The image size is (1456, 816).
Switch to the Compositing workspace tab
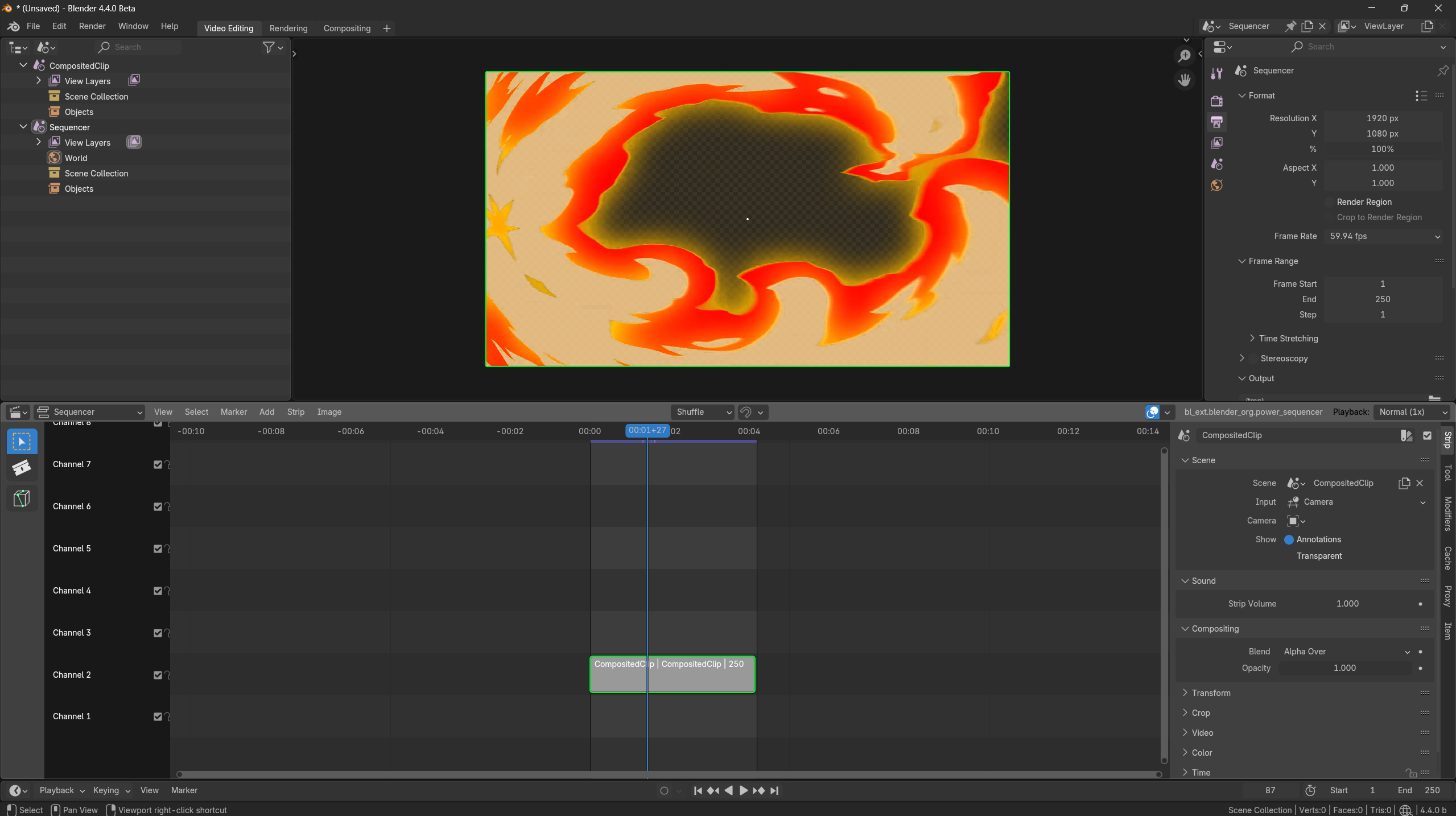pos(347,28)
